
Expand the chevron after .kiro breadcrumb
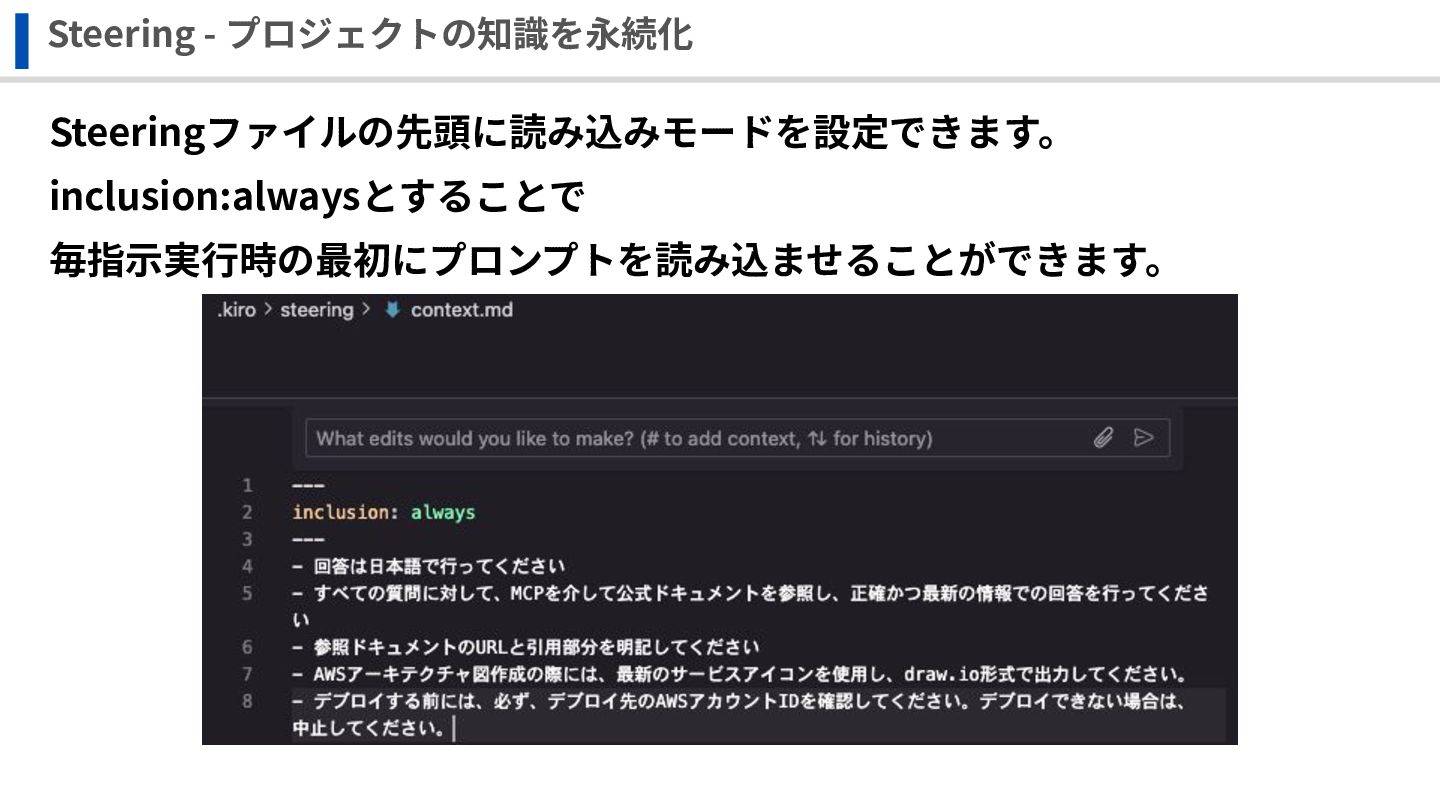point(268,310)
